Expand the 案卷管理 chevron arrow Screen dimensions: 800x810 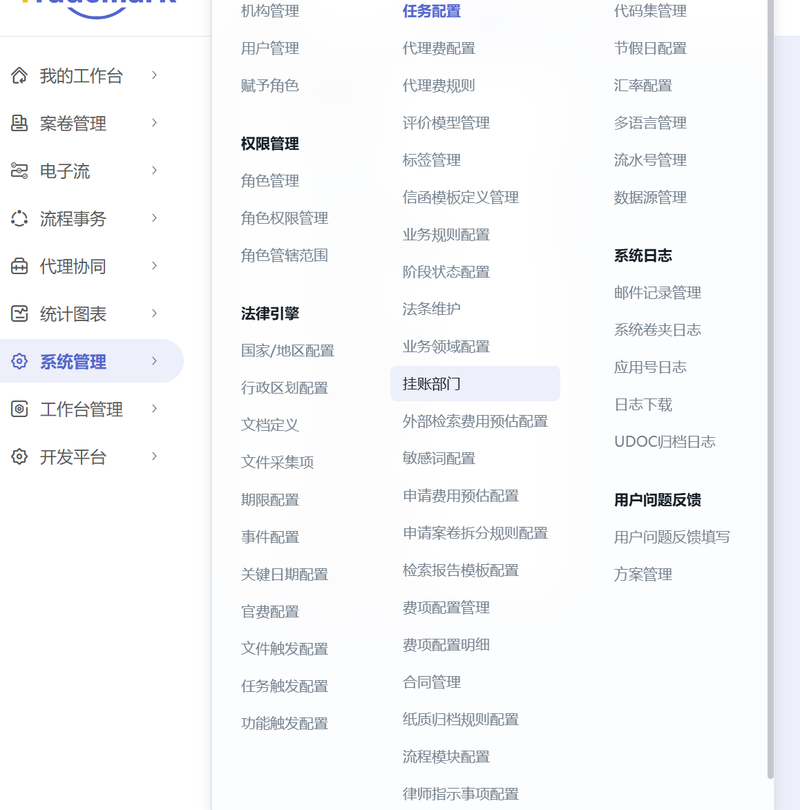[x=154, y=123]
